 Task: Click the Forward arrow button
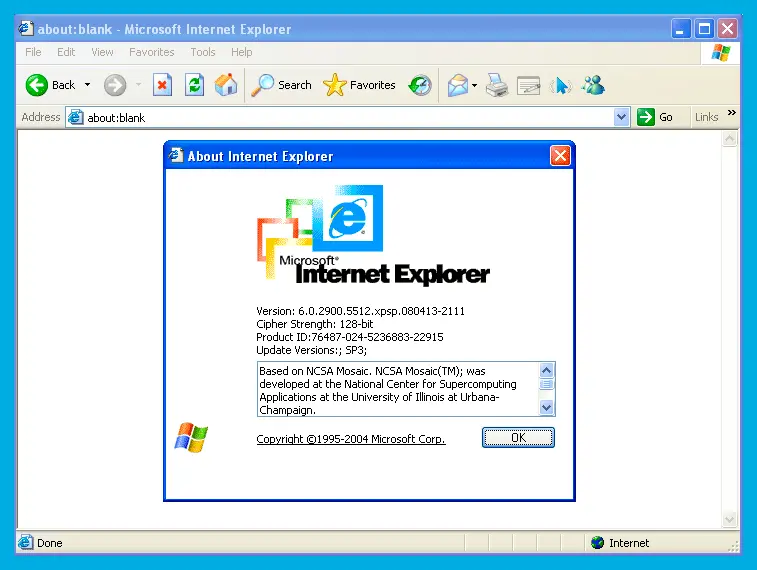pyautogui.click(x=115, y=85)
